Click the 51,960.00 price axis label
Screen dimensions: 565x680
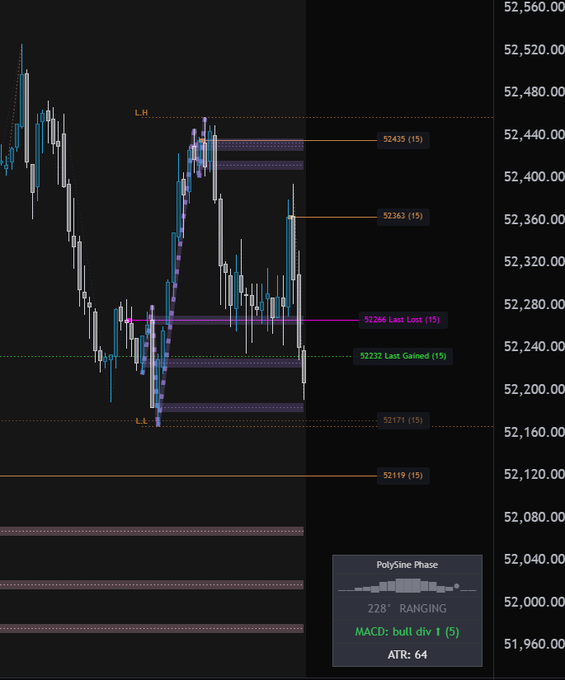(x=534, y=644)
